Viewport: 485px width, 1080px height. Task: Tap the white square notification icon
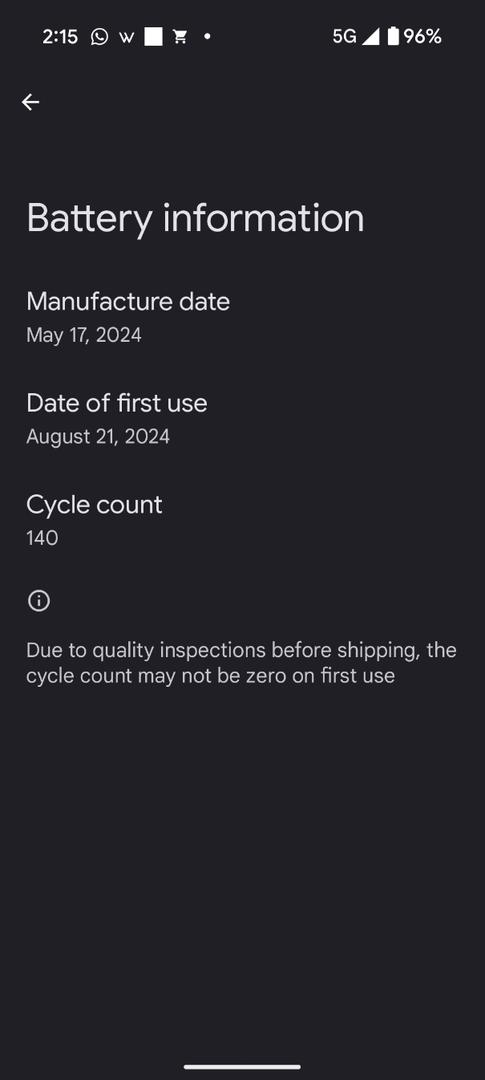tap(154, 37)
